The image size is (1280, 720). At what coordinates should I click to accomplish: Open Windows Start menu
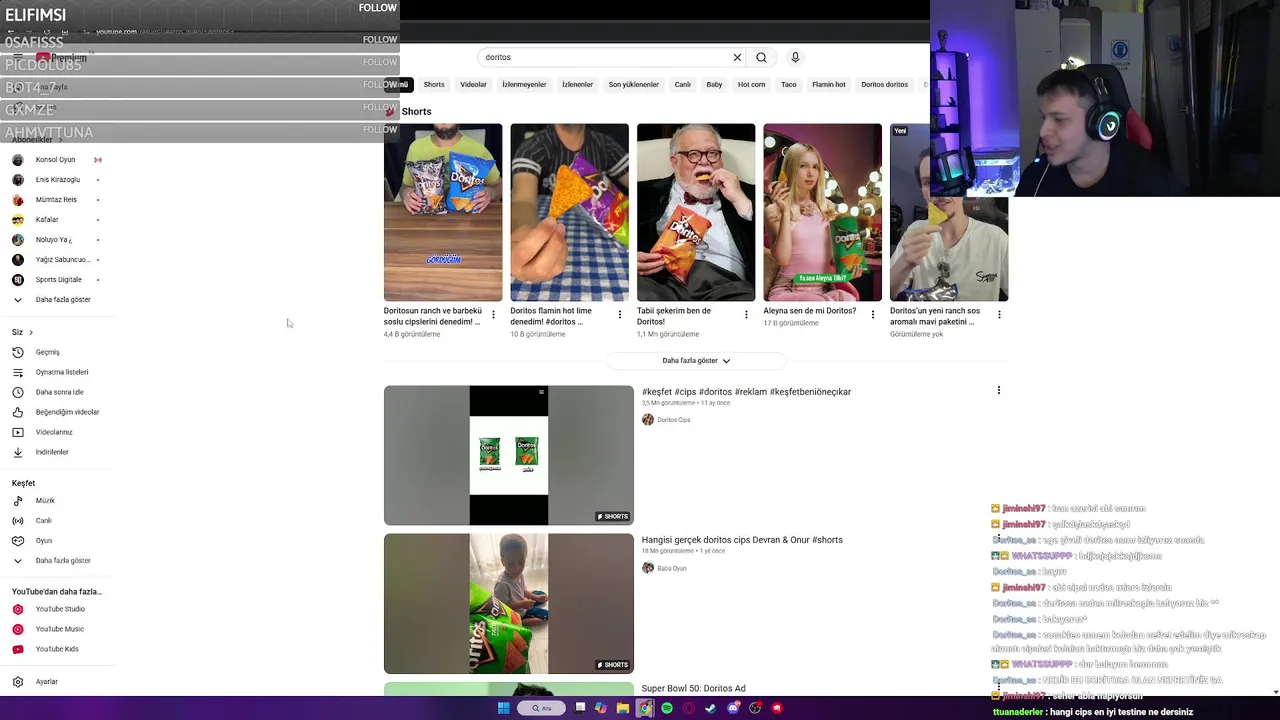click(504, 708)
